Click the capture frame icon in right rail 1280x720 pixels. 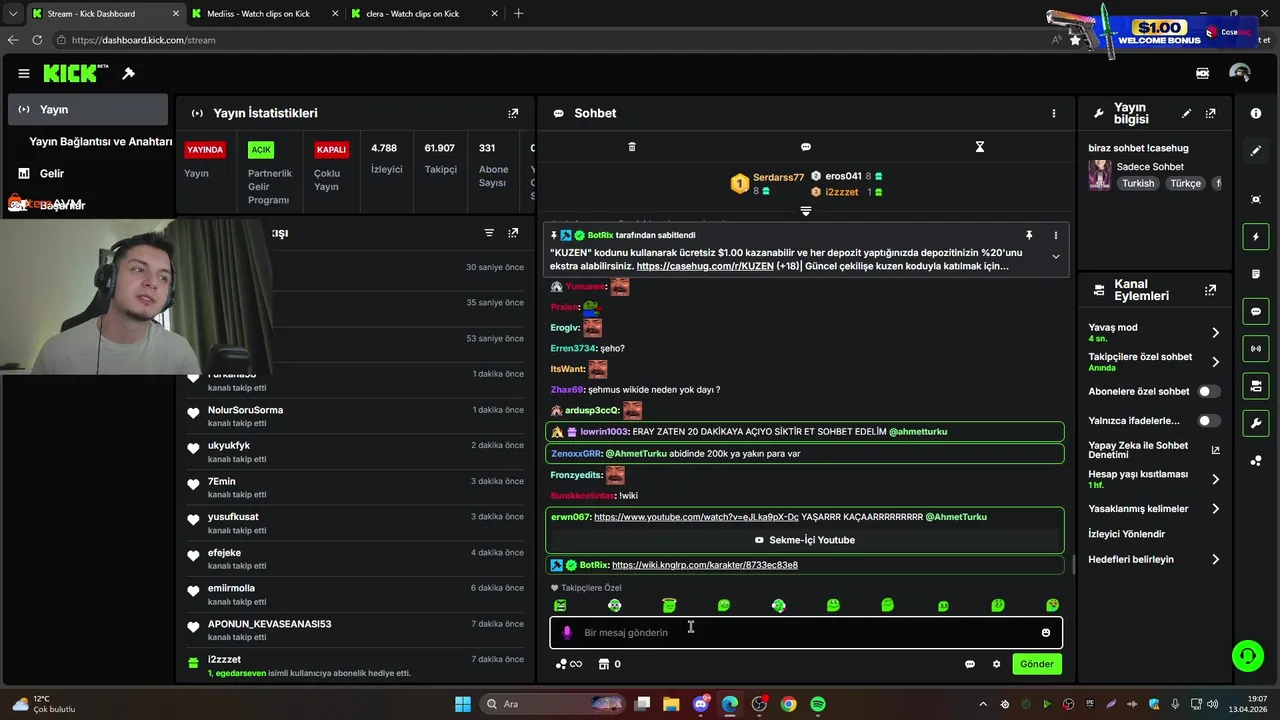click(1256, 199)
